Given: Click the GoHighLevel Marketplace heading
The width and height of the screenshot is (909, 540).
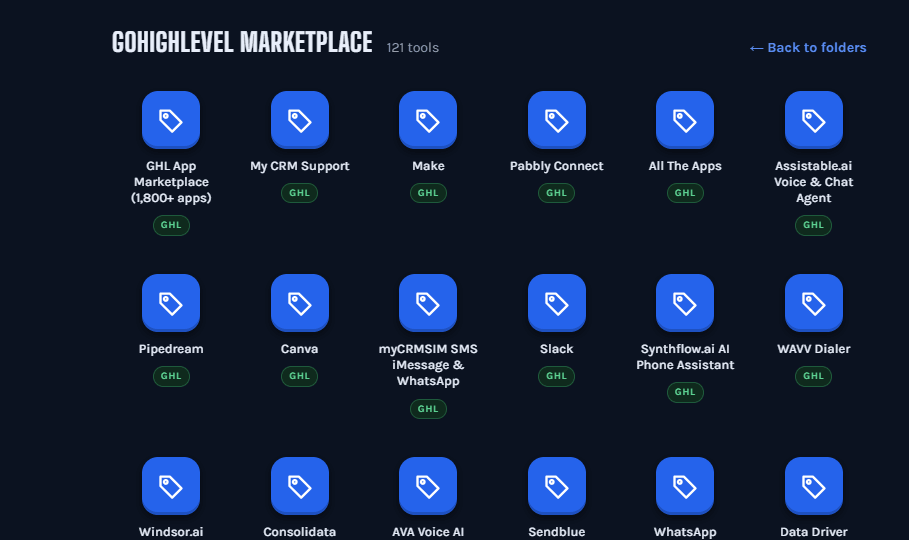Looking at the screenshot, I should tap(242, 42).
